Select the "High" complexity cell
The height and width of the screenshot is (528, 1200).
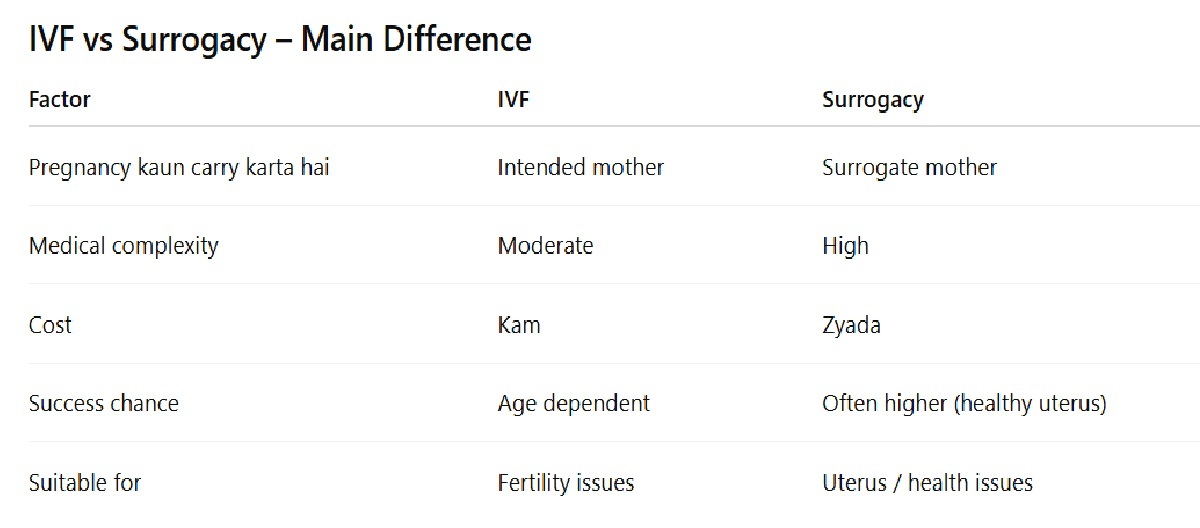coord(845,246)
